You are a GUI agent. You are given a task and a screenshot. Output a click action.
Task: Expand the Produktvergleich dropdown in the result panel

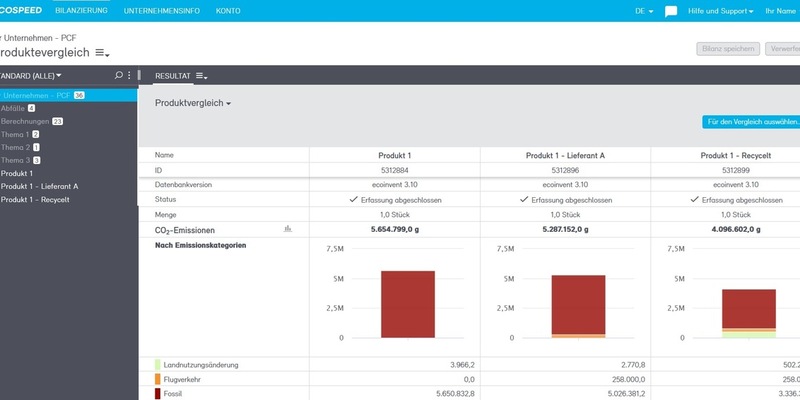coord(193,103)
